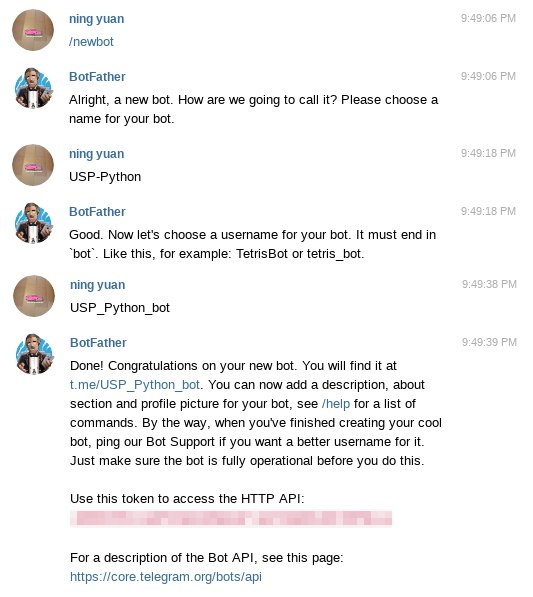Viewport: 533px width, 597px height.
Task: Click BotFather avatar beside 'Alright, a new bot'
Action: point(33,88)
